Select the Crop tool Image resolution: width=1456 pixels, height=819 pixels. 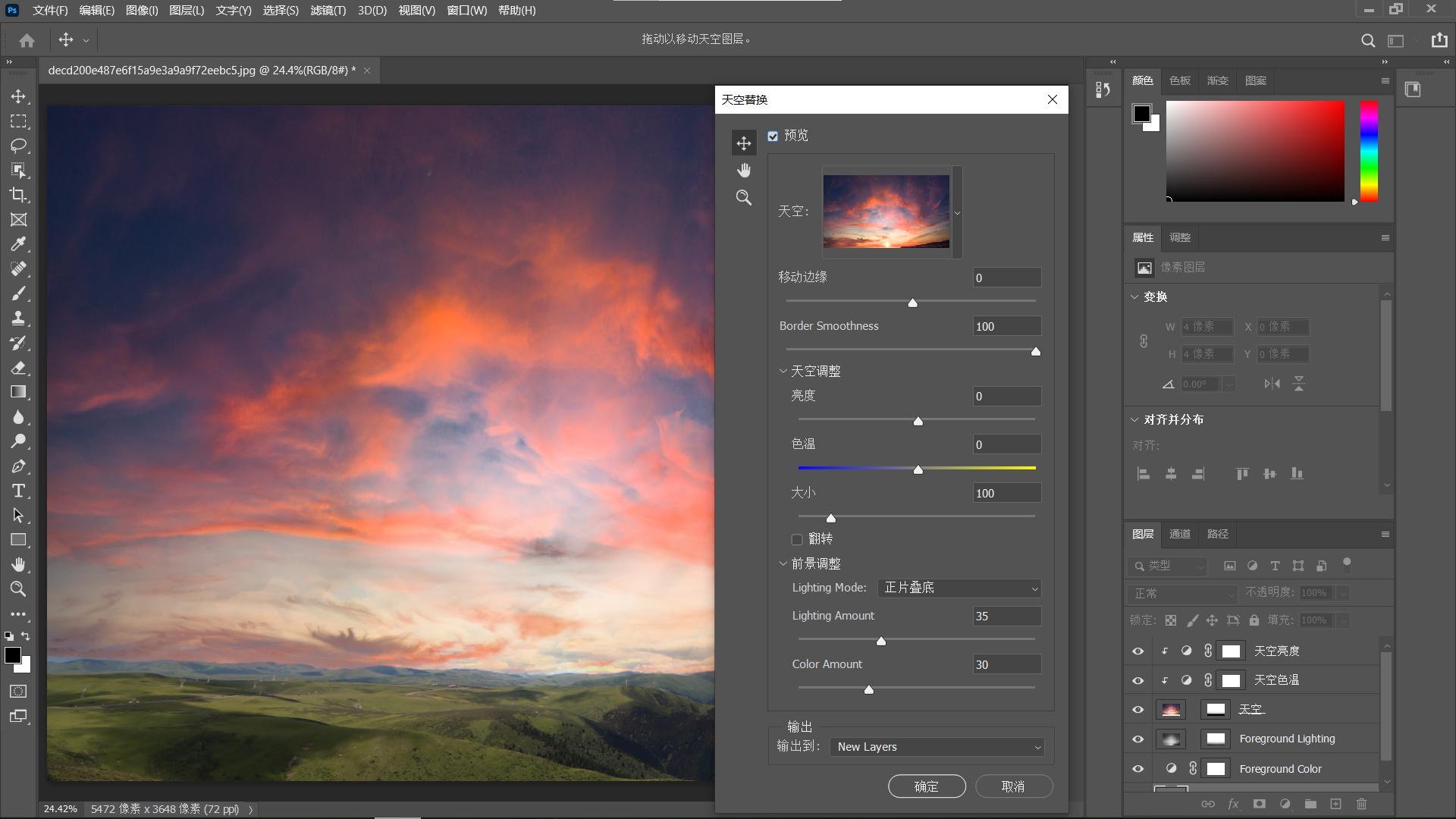(19, 196)
